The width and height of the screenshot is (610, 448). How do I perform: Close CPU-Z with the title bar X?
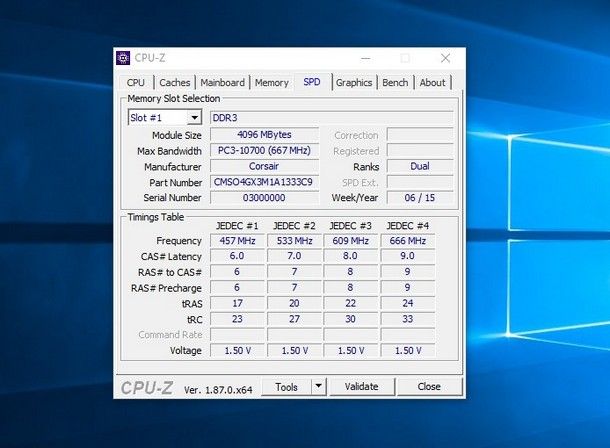[x=445, y=58]
